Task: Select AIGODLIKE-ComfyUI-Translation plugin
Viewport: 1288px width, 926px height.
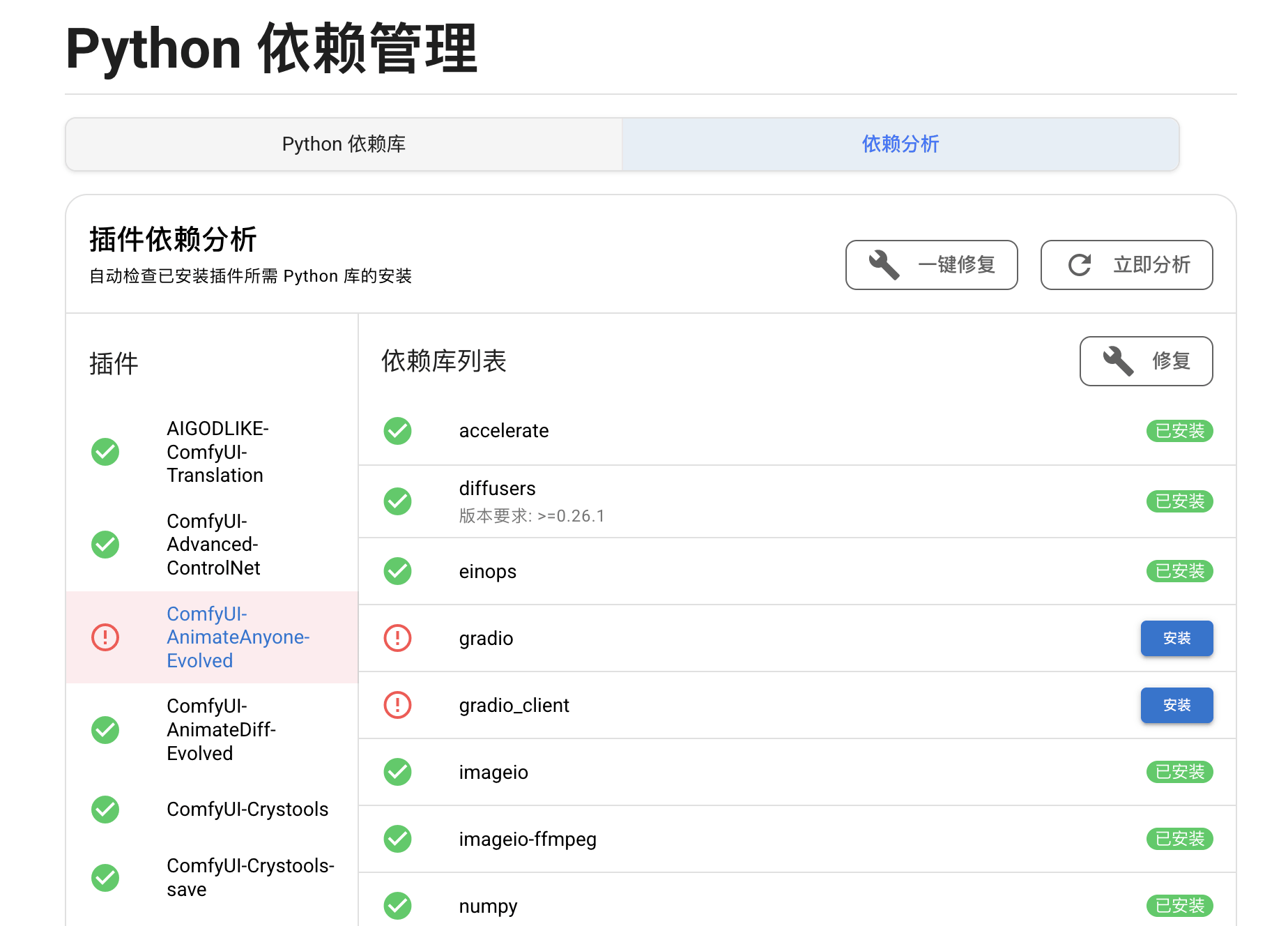Action: [x=217, y=452]
